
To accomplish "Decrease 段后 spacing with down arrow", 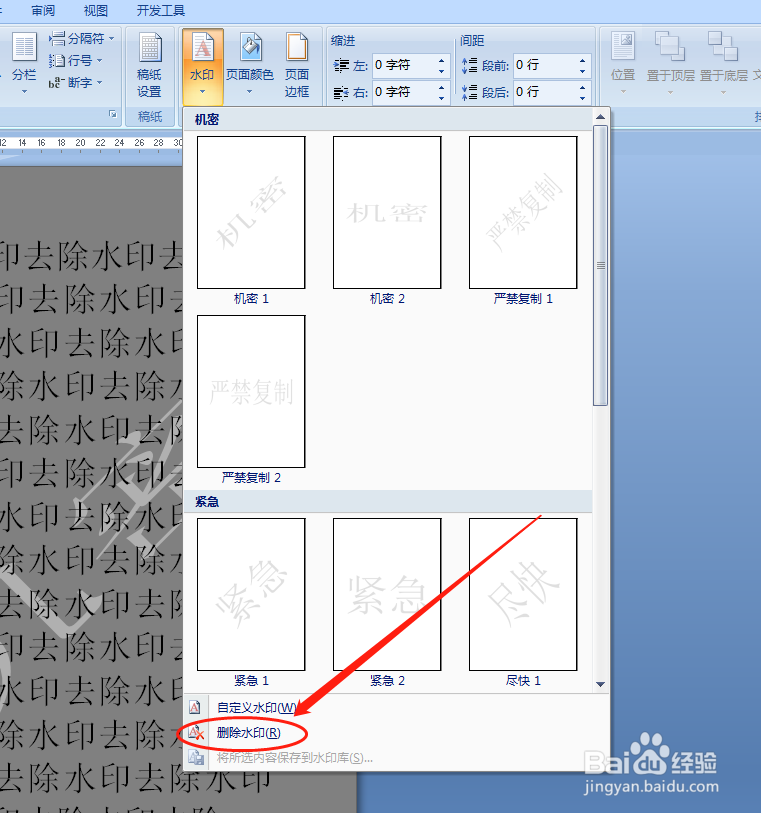I will 582,98.
